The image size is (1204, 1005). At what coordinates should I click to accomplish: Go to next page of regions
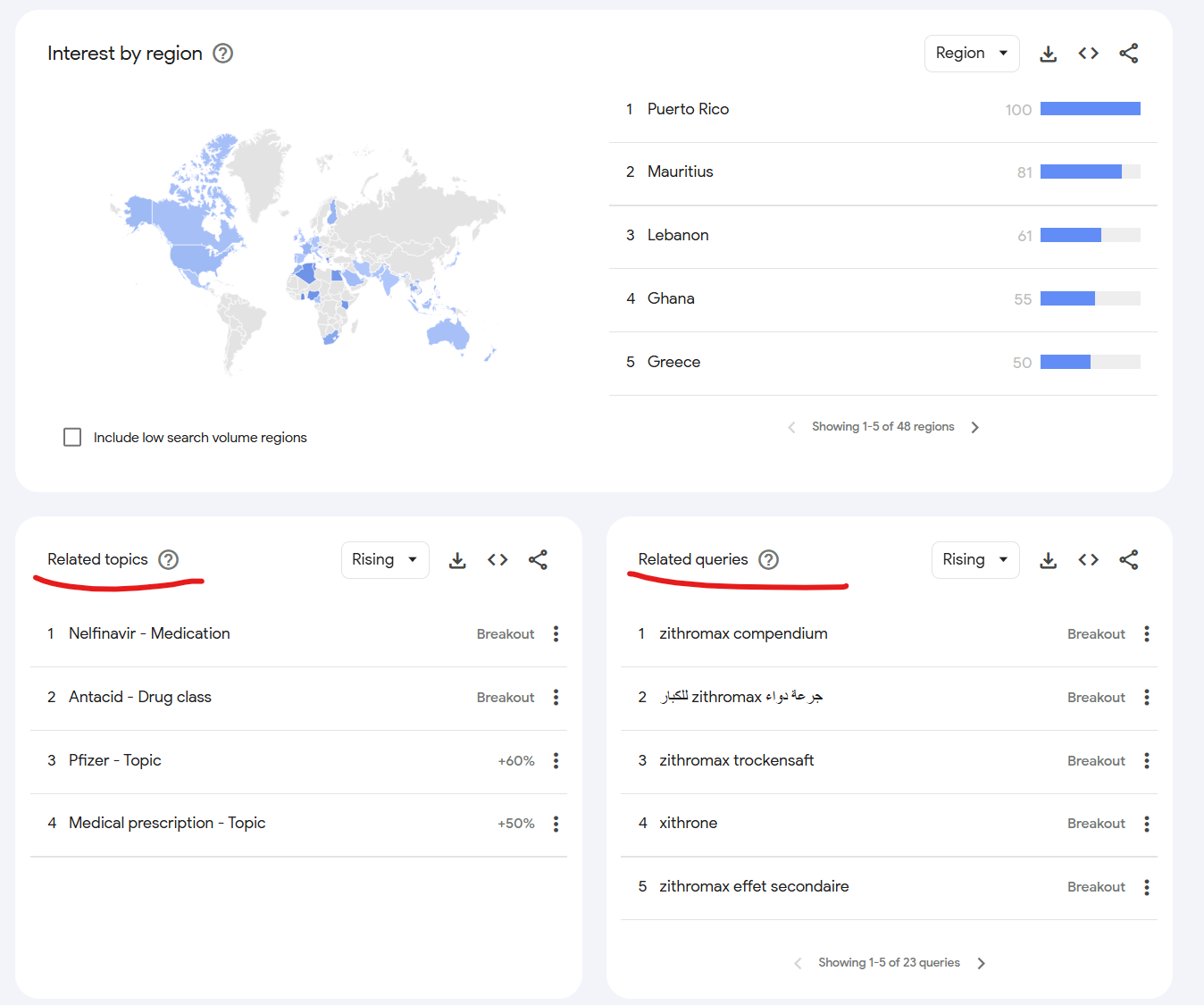975,427
